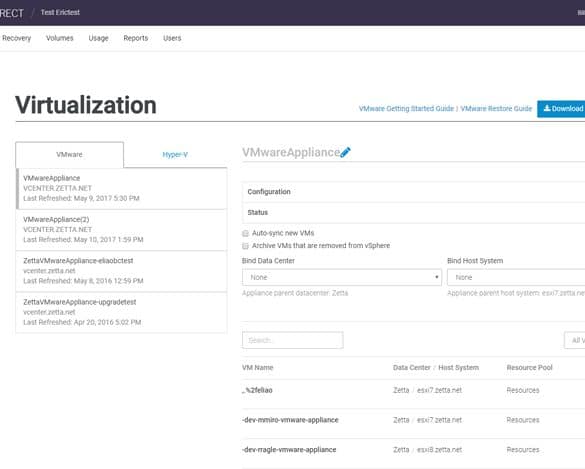The height and width of the screenshot is (469, 585).
Task: Open the All VMs filter dropdown
Action: [x=575, y=340]
